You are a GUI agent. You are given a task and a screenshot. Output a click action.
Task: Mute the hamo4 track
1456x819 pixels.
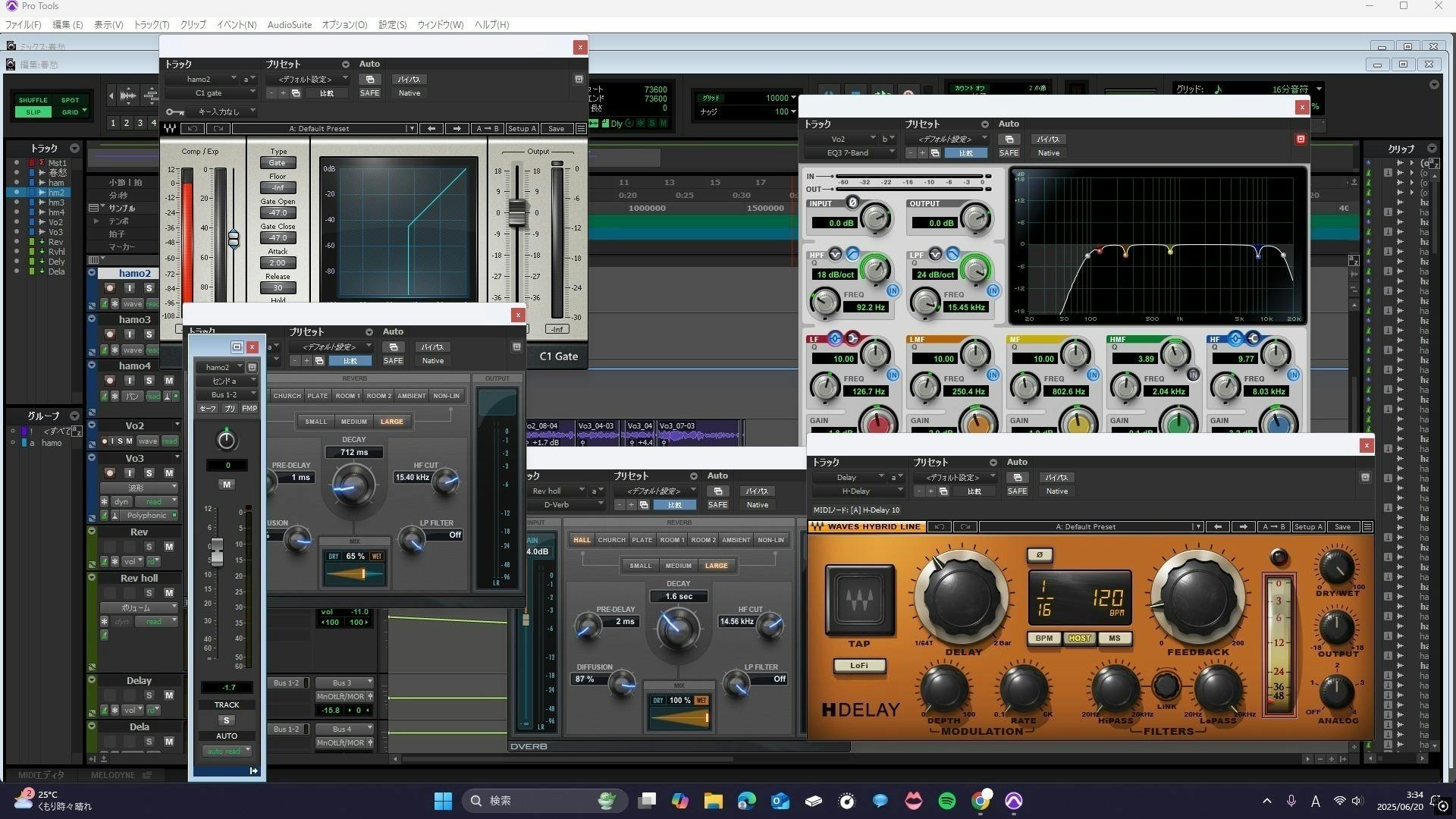click(x=168, y=381)
